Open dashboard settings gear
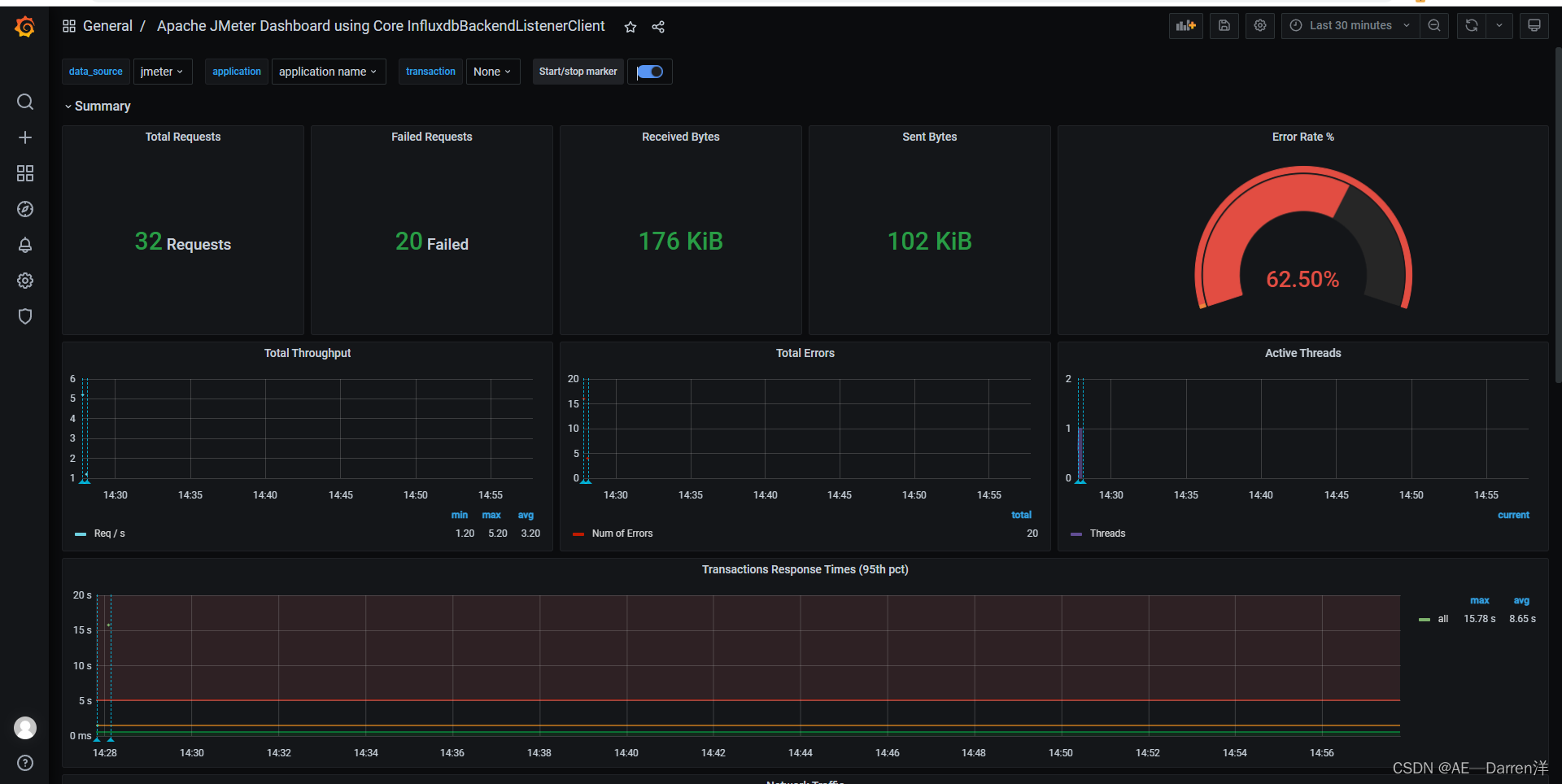The height and width of the screenshot is (784, 1562). point(1259,25)
